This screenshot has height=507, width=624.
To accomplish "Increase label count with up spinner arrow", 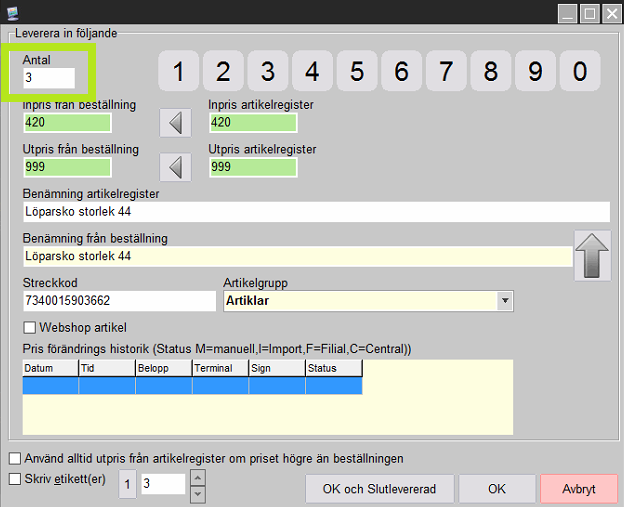I will (x=197, y=478).
